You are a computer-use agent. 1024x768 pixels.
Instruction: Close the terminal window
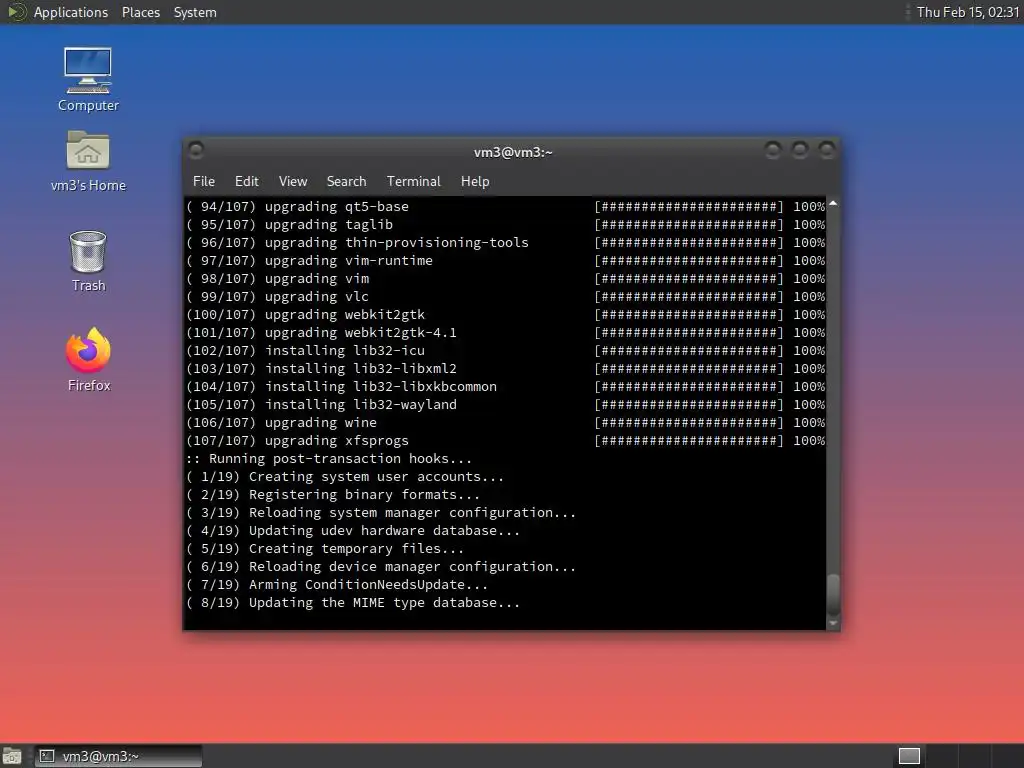pos(827,151)
